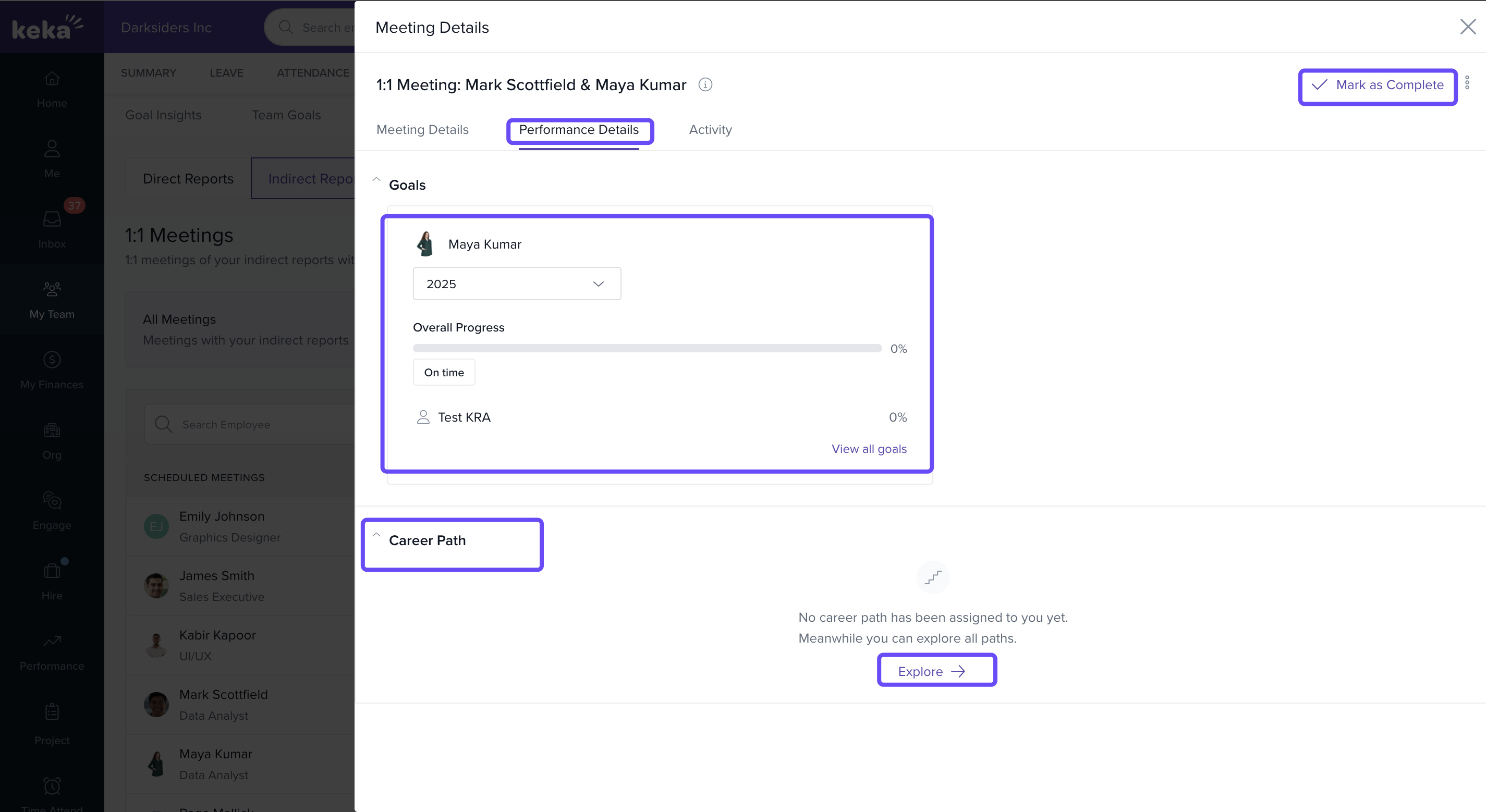Click the career path steps icon

click(x=933, y=577)
